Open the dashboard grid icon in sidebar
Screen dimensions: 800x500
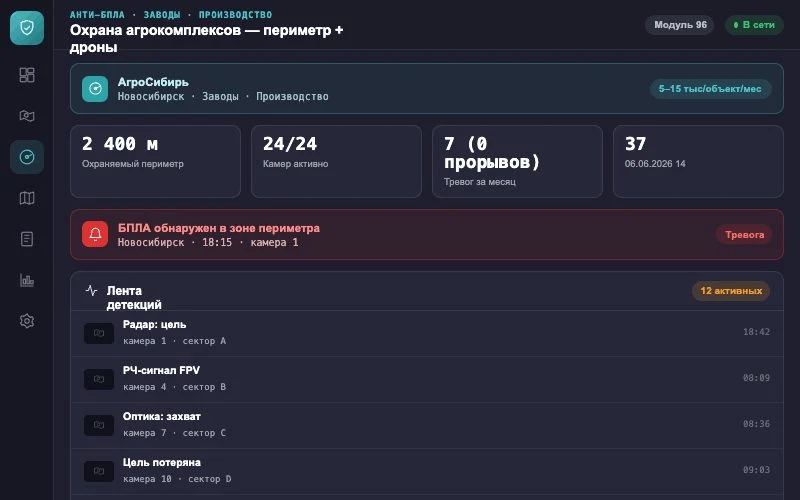pos(27,75)
